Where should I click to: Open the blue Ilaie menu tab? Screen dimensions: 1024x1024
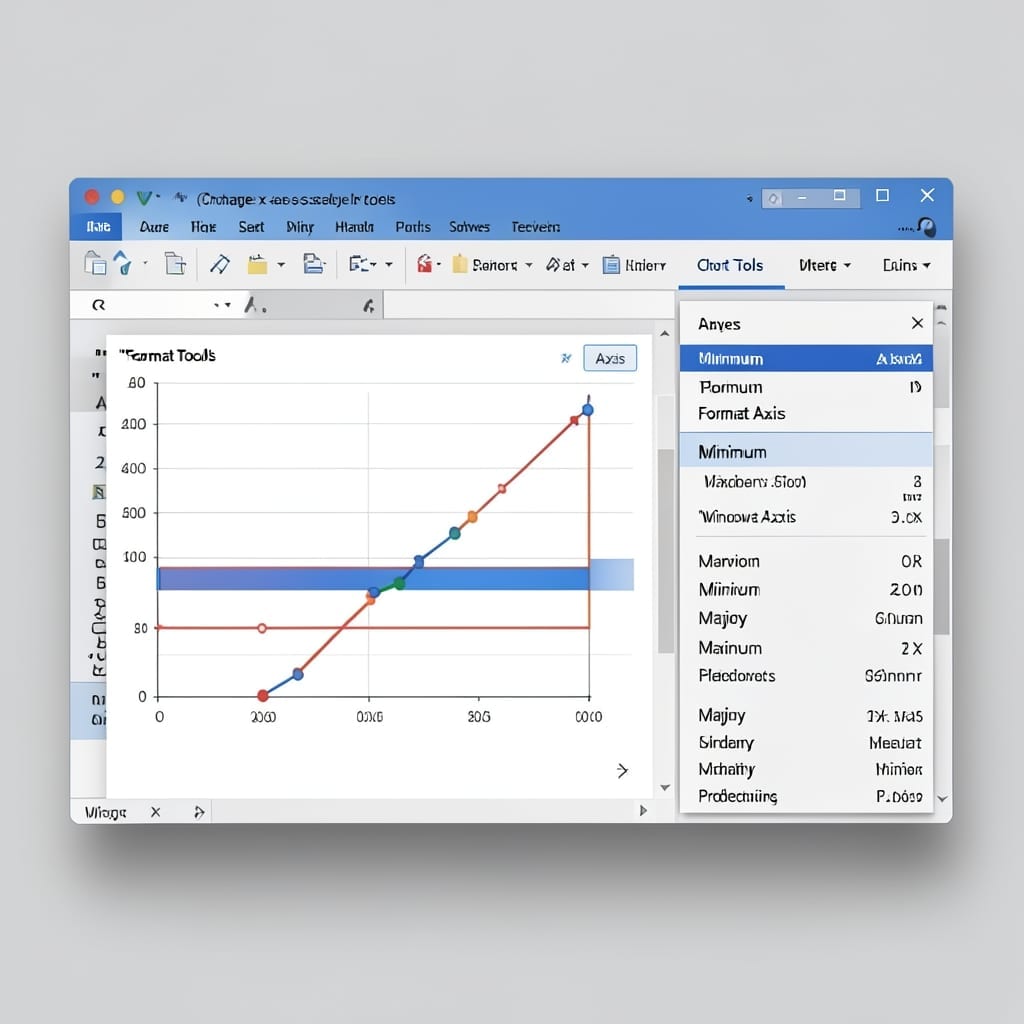pyautogui.click(x=98, y=227)
